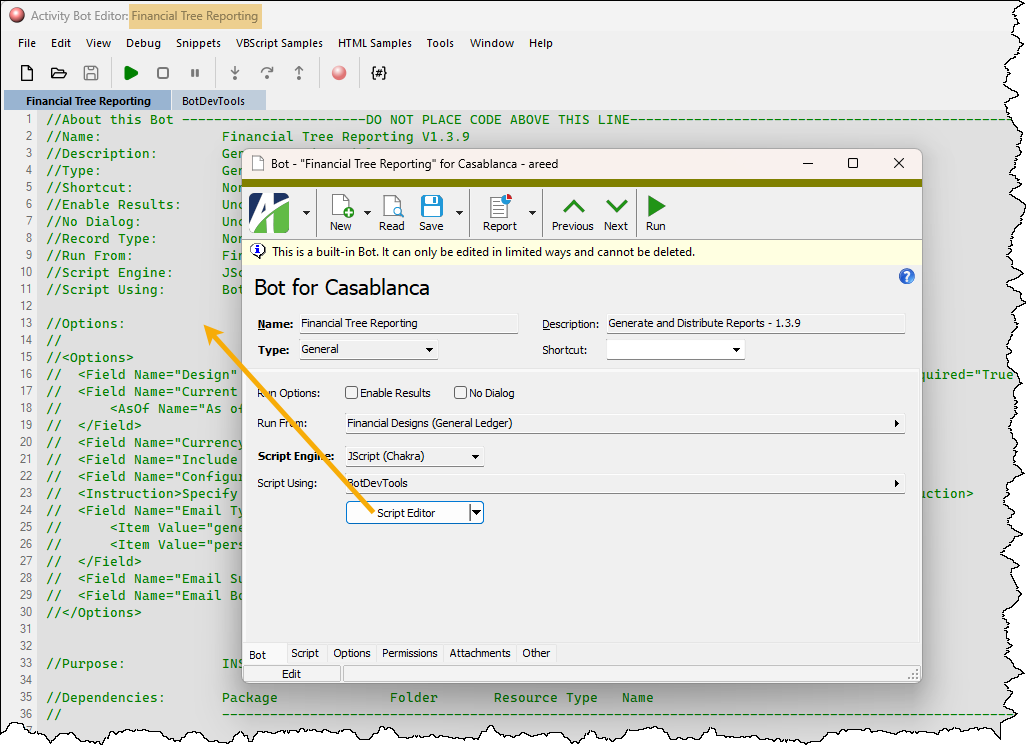The height and width of the screenshot is (754, 1032).
Task: Open the VBScript Samples menu
Action: click(279, 43)
